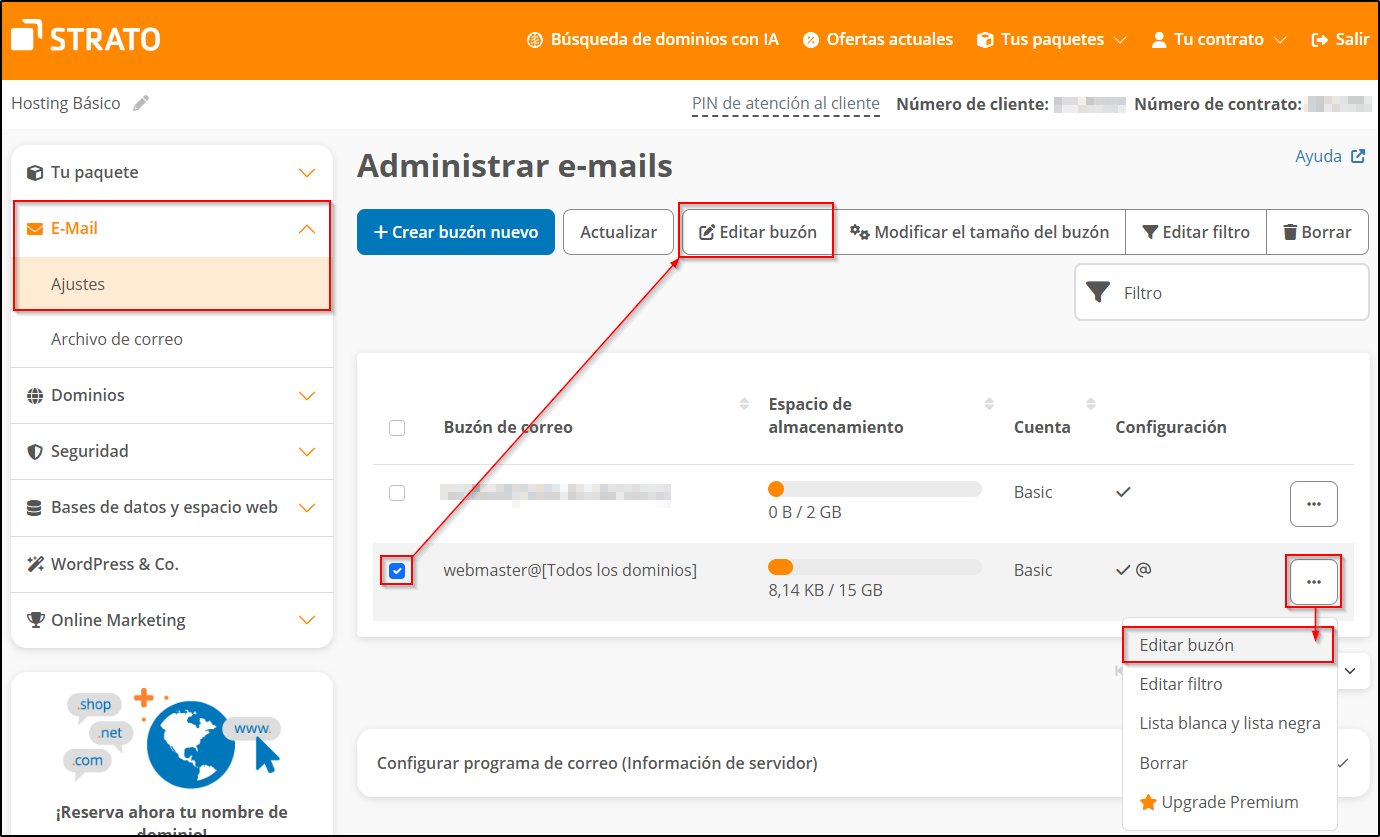
Task: Choose Upgrade Premium from context menu
Action: pos(1229,802)
